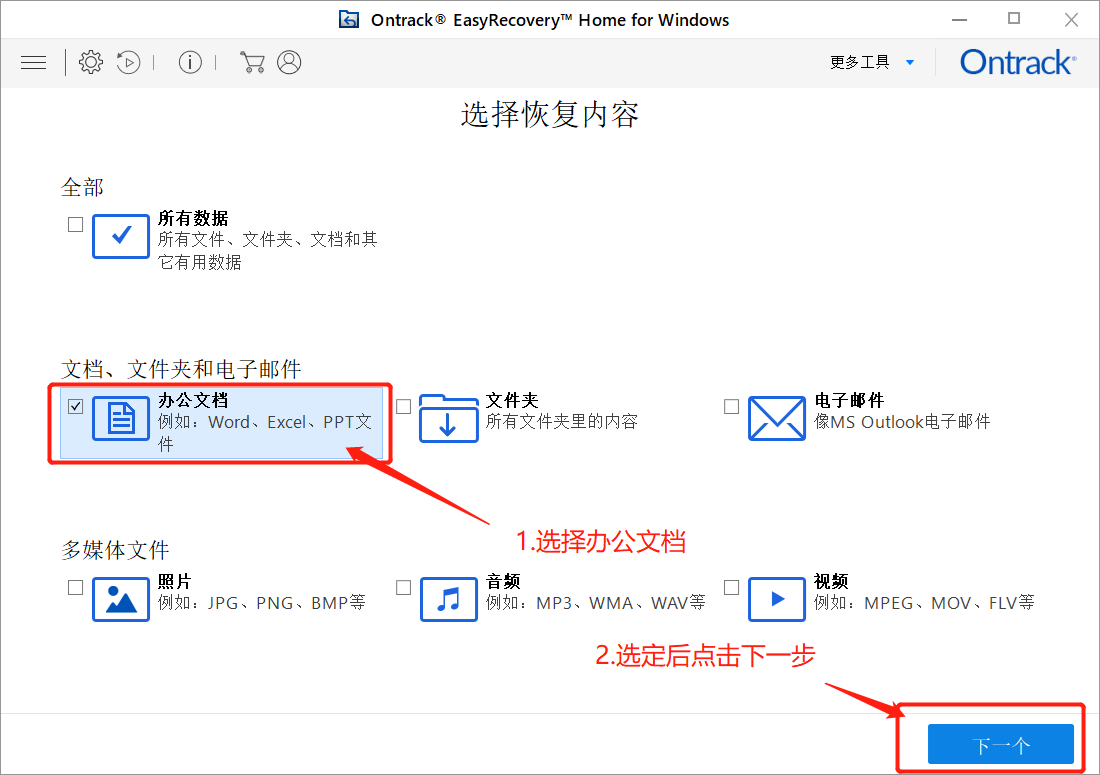Click the All Data checkmark icon
1100x775 pixels.
tap(121, 236)
